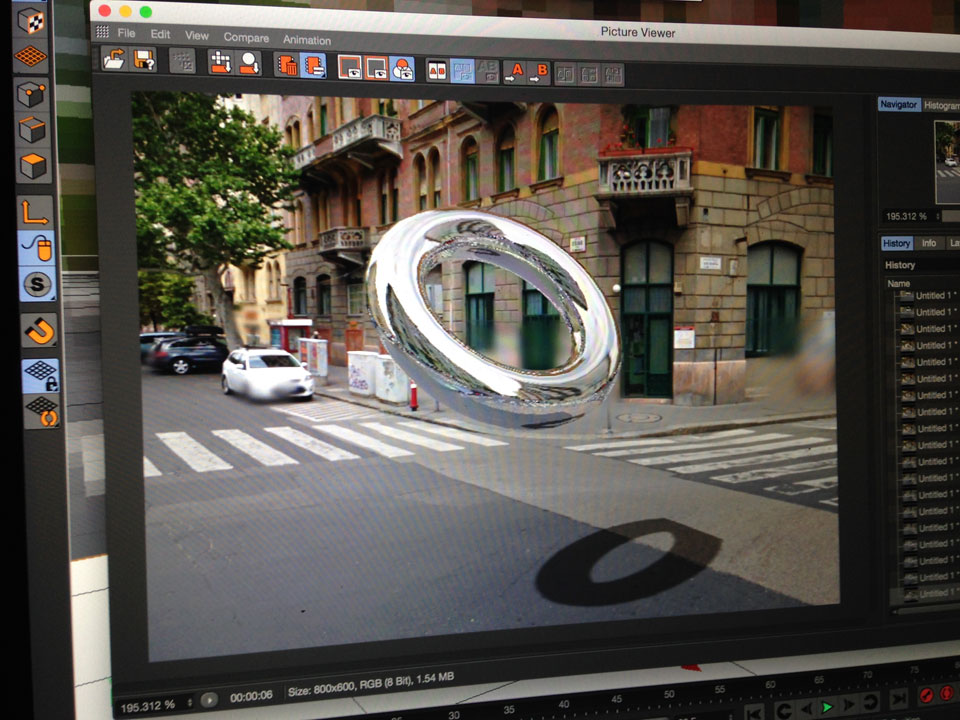960x720 pixels.
Task: Toggle the Enable Snap magnet icon
Action: (x=39, y=330)
